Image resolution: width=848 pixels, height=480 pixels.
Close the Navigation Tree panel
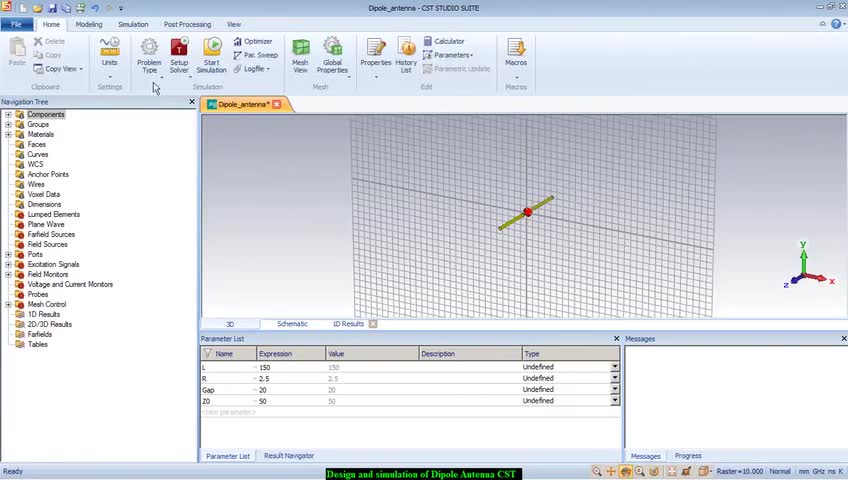coord(192,102)
